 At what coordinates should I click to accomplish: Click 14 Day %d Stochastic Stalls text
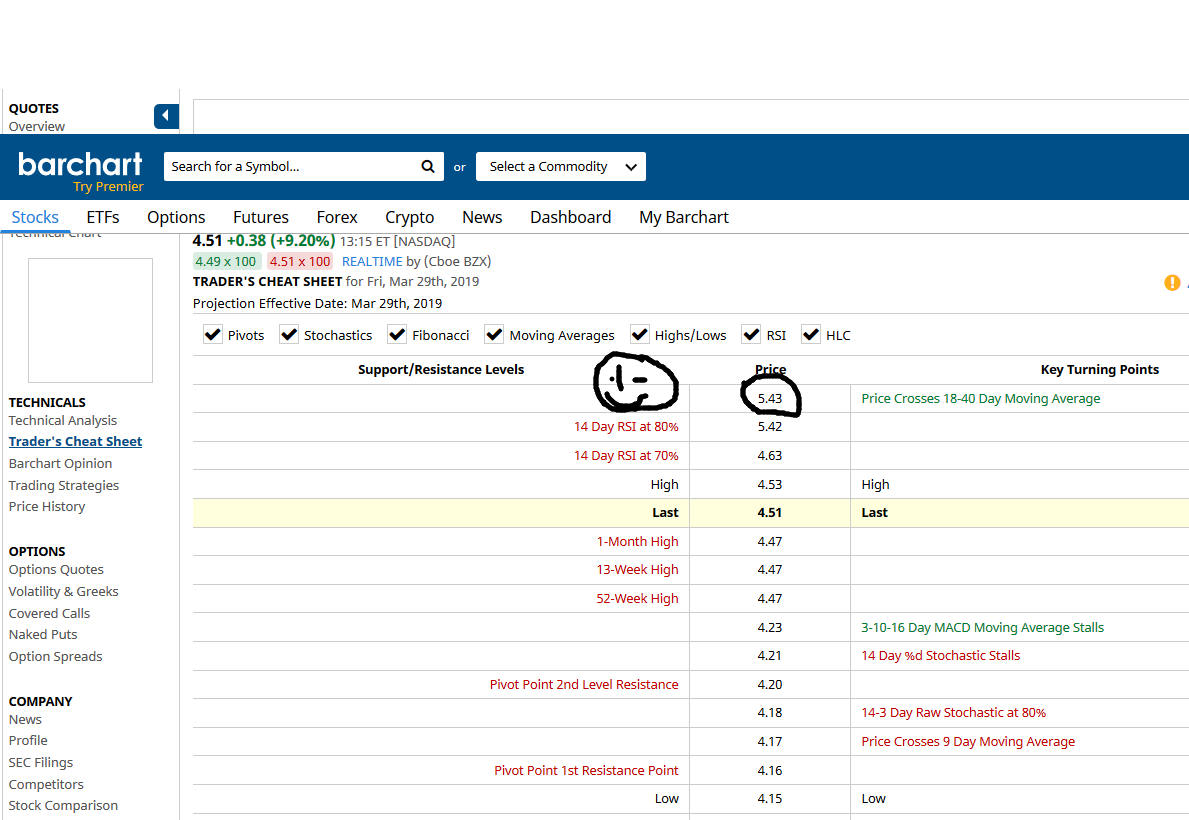(x=940, y=655)
